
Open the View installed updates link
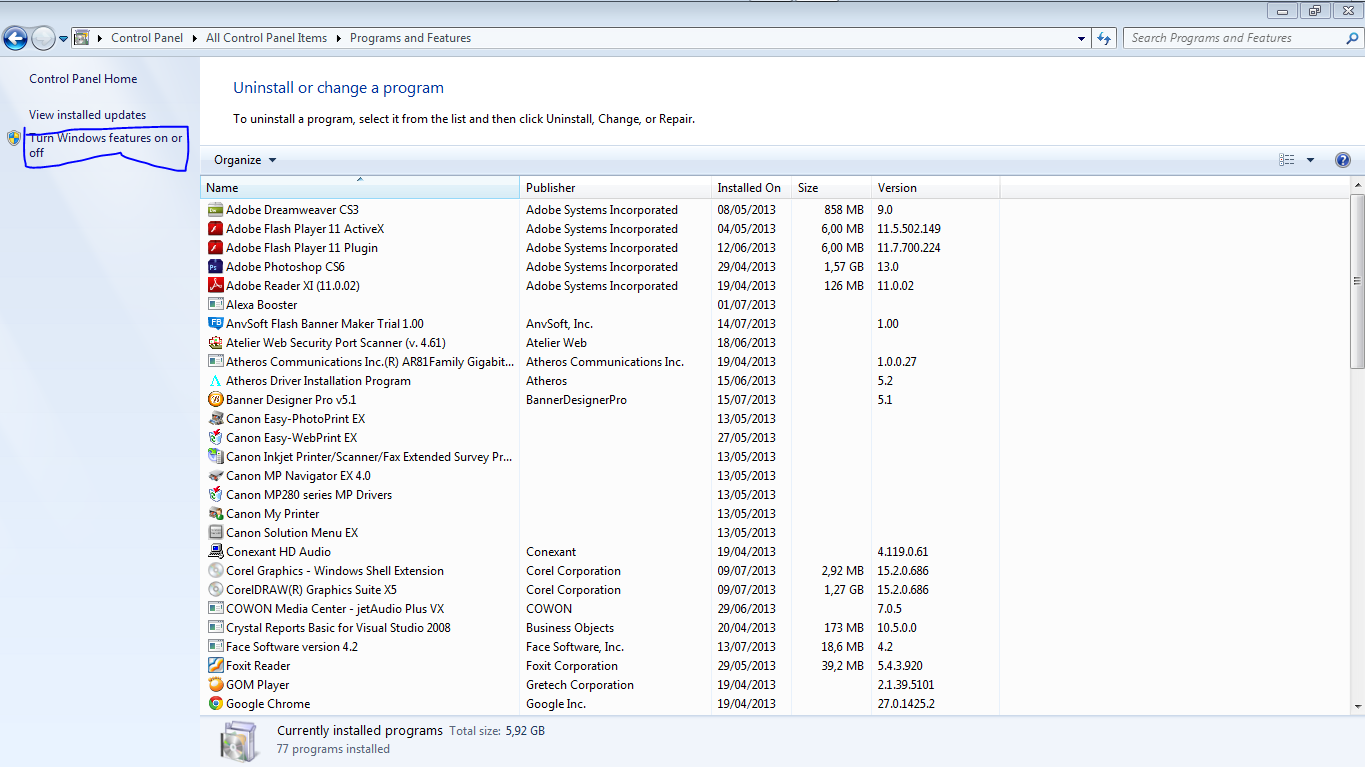(87, 115)
